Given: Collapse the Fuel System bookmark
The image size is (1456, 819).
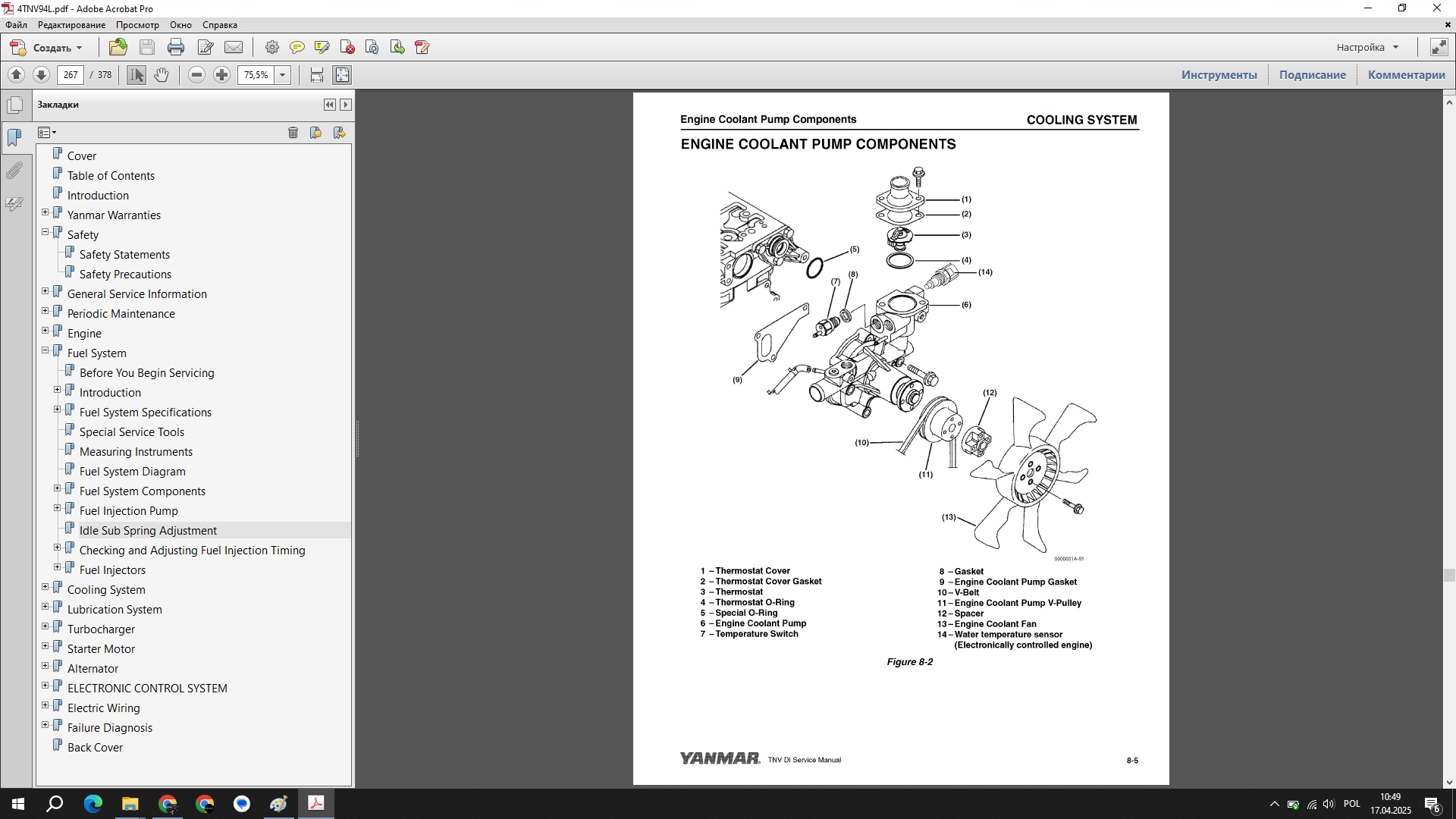Looking at the screenshot, I should (x=45, y=351).
